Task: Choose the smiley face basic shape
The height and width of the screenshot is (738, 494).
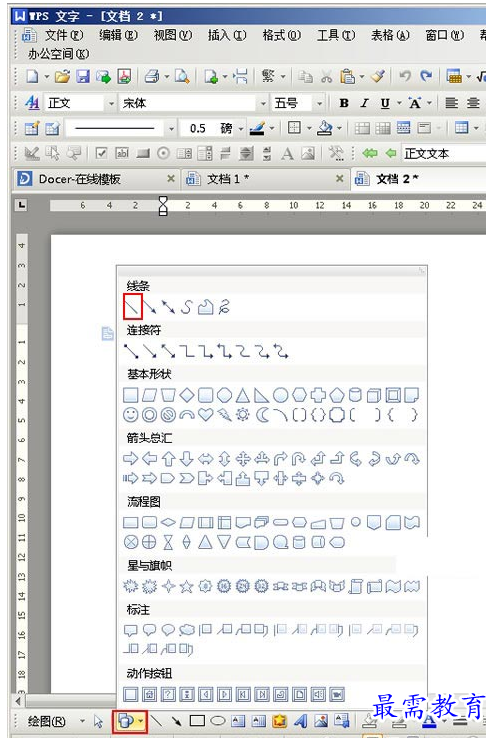Action: (131, 415)
